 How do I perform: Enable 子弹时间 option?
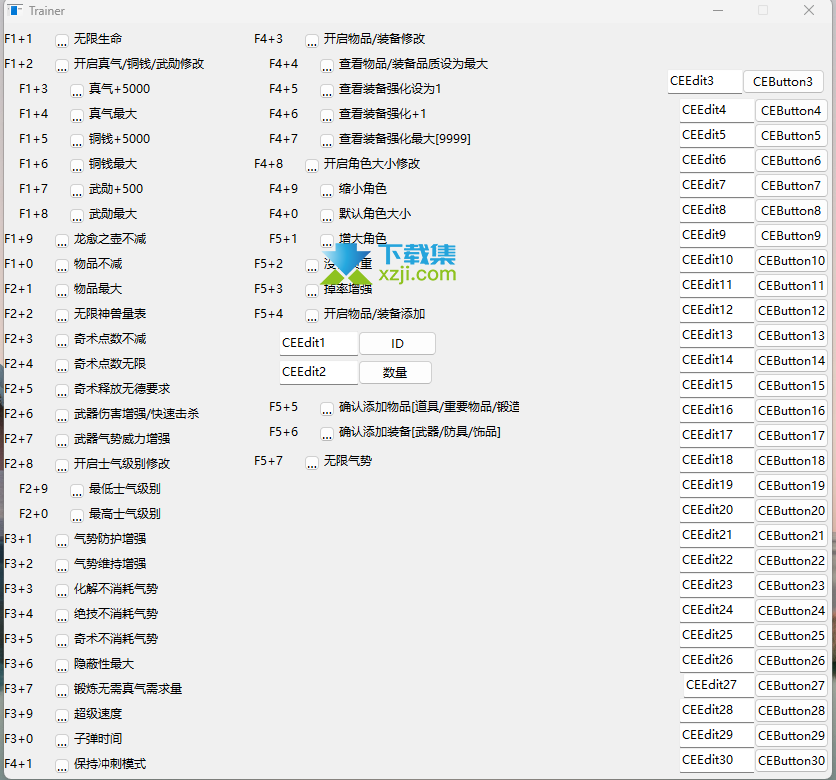[62, 740]
